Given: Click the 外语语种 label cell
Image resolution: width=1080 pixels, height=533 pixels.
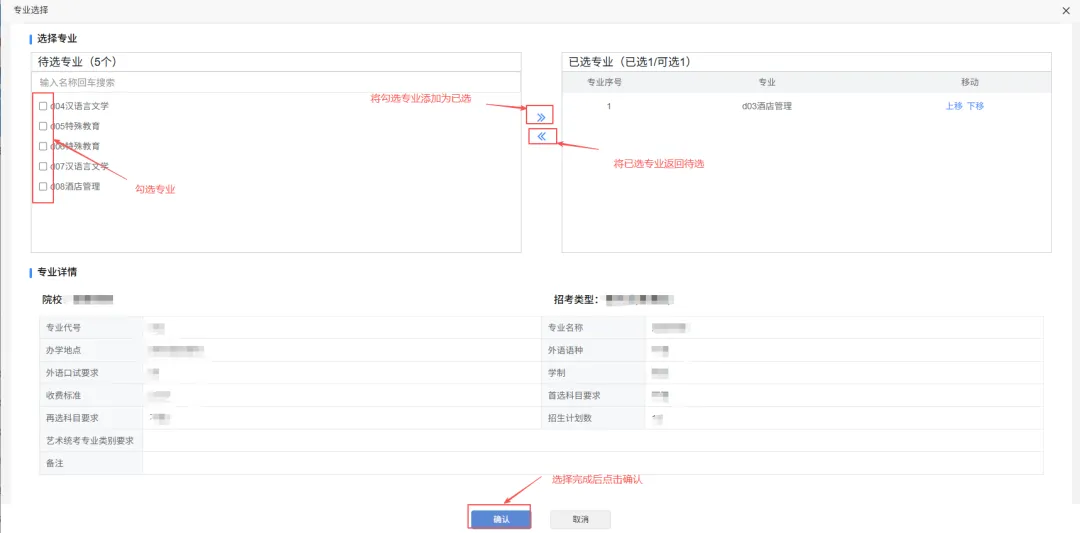Looking at the screenshot, I should pyautogui.click(x=593, y=351).
